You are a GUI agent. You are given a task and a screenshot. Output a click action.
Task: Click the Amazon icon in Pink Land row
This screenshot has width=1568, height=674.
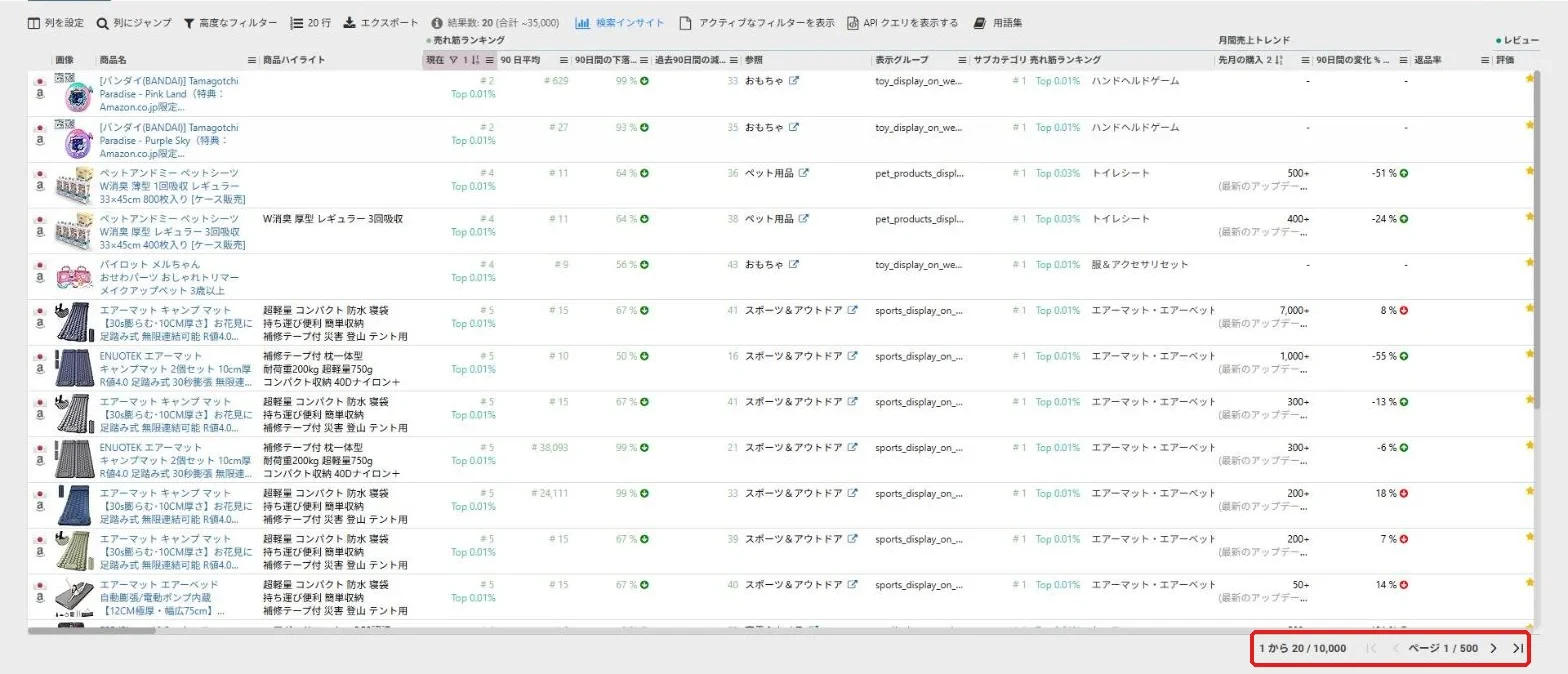tap(38, 95)
